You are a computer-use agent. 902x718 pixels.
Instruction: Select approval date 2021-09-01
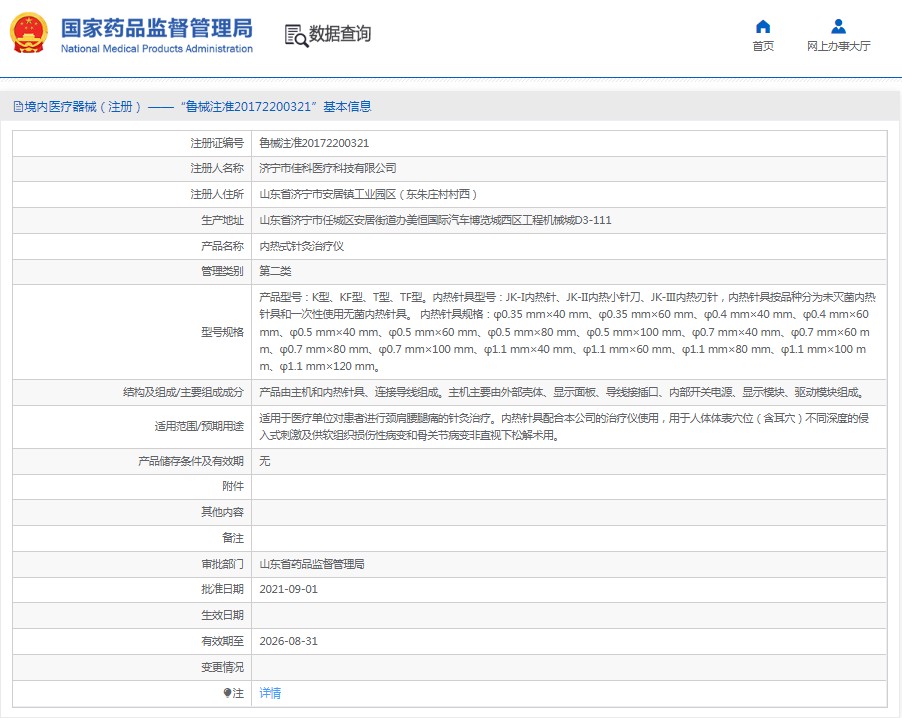click(288, 589)
